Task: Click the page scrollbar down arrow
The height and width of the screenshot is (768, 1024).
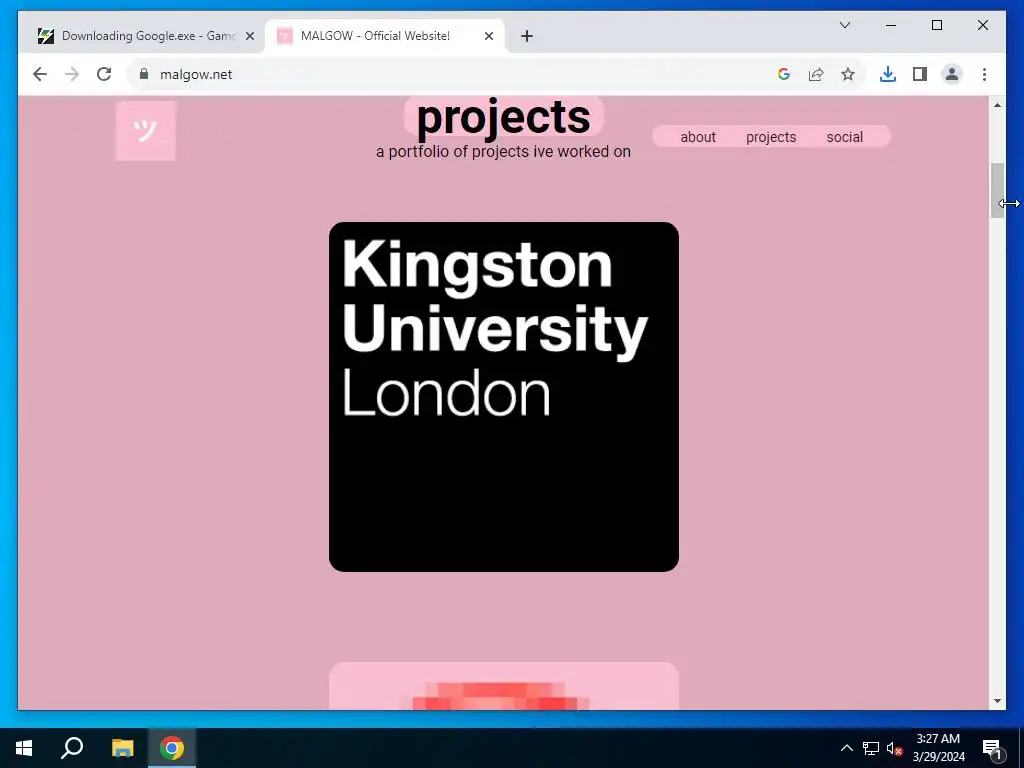Action: 997,701
